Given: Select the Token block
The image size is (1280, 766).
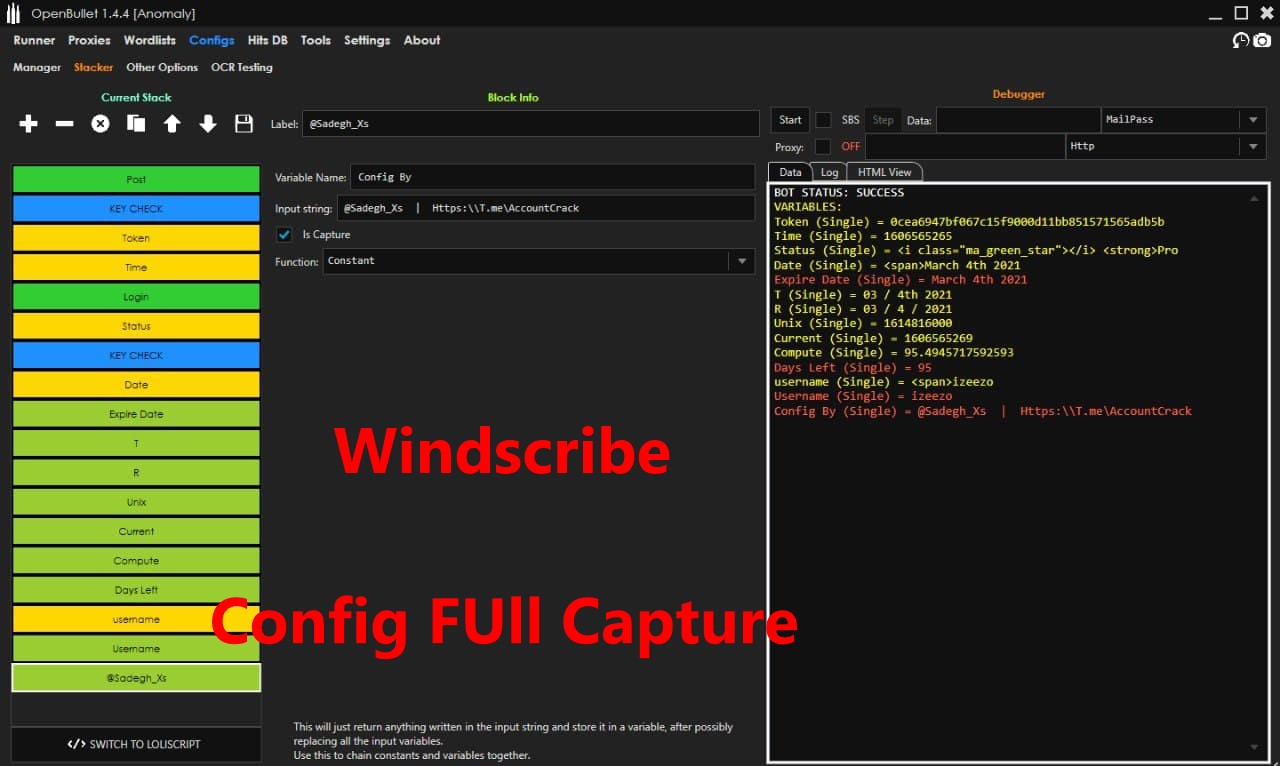Looking at the screenshot, I should 136,238.
